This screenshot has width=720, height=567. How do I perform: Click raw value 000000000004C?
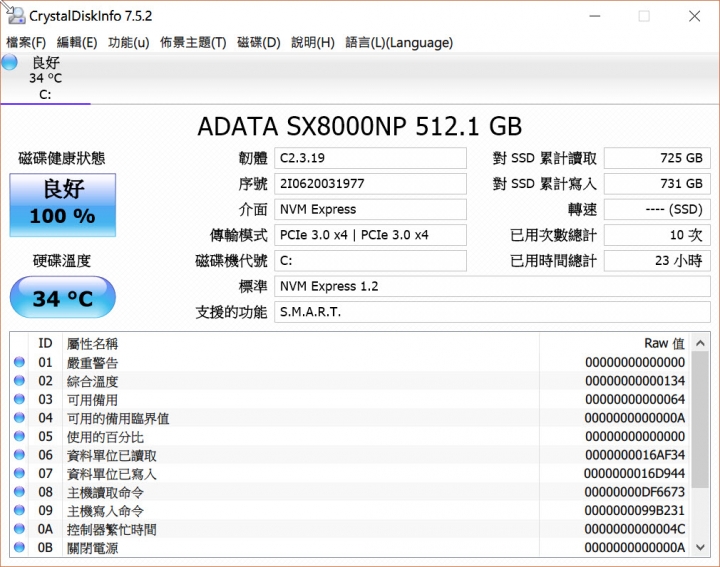tap(635, 529)
